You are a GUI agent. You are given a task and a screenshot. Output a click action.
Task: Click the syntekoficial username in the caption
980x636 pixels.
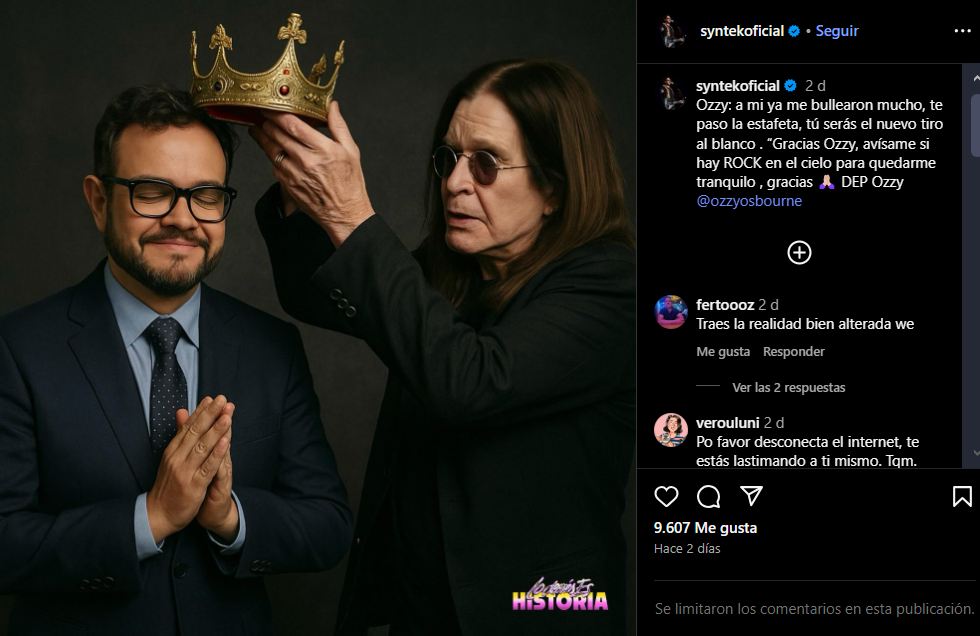coord(738,86)
